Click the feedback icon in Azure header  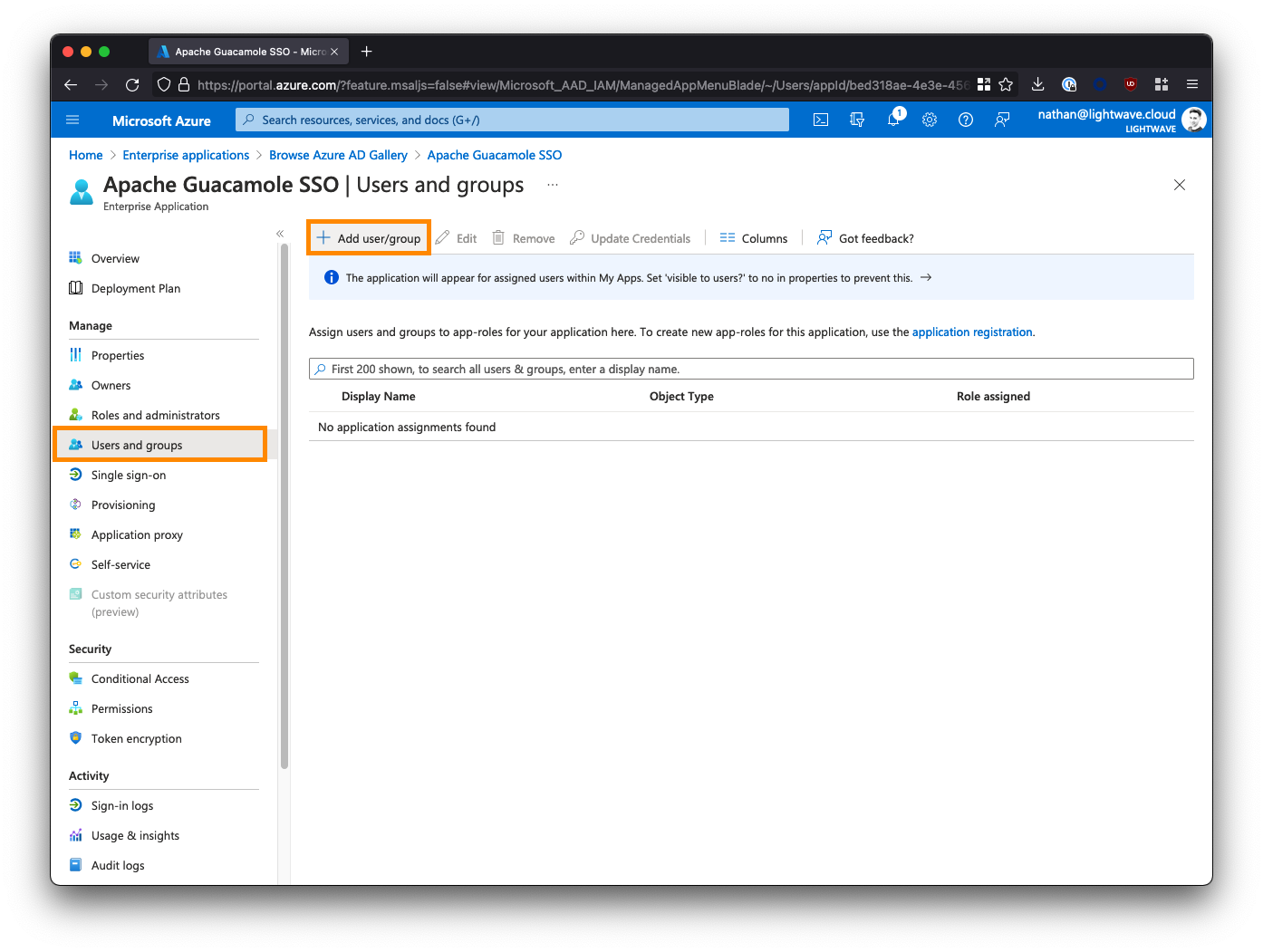coord(1002,120)
